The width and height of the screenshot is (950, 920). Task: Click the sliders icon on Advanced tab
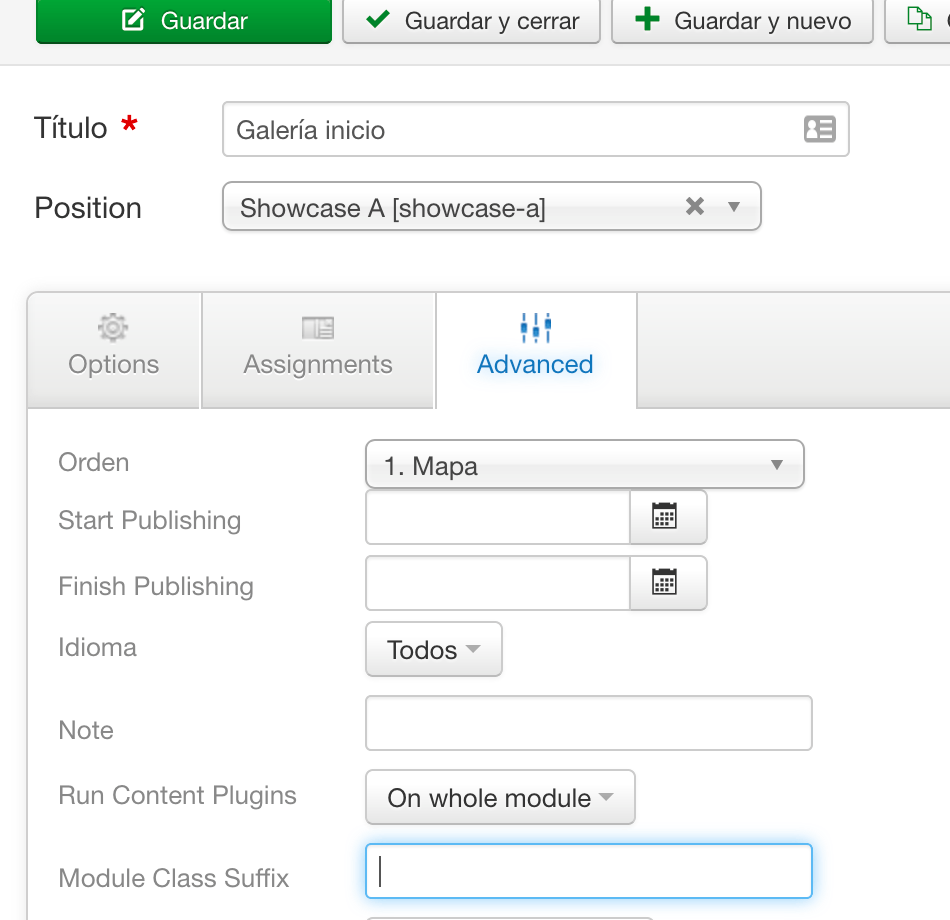click(x=536, y=328)
